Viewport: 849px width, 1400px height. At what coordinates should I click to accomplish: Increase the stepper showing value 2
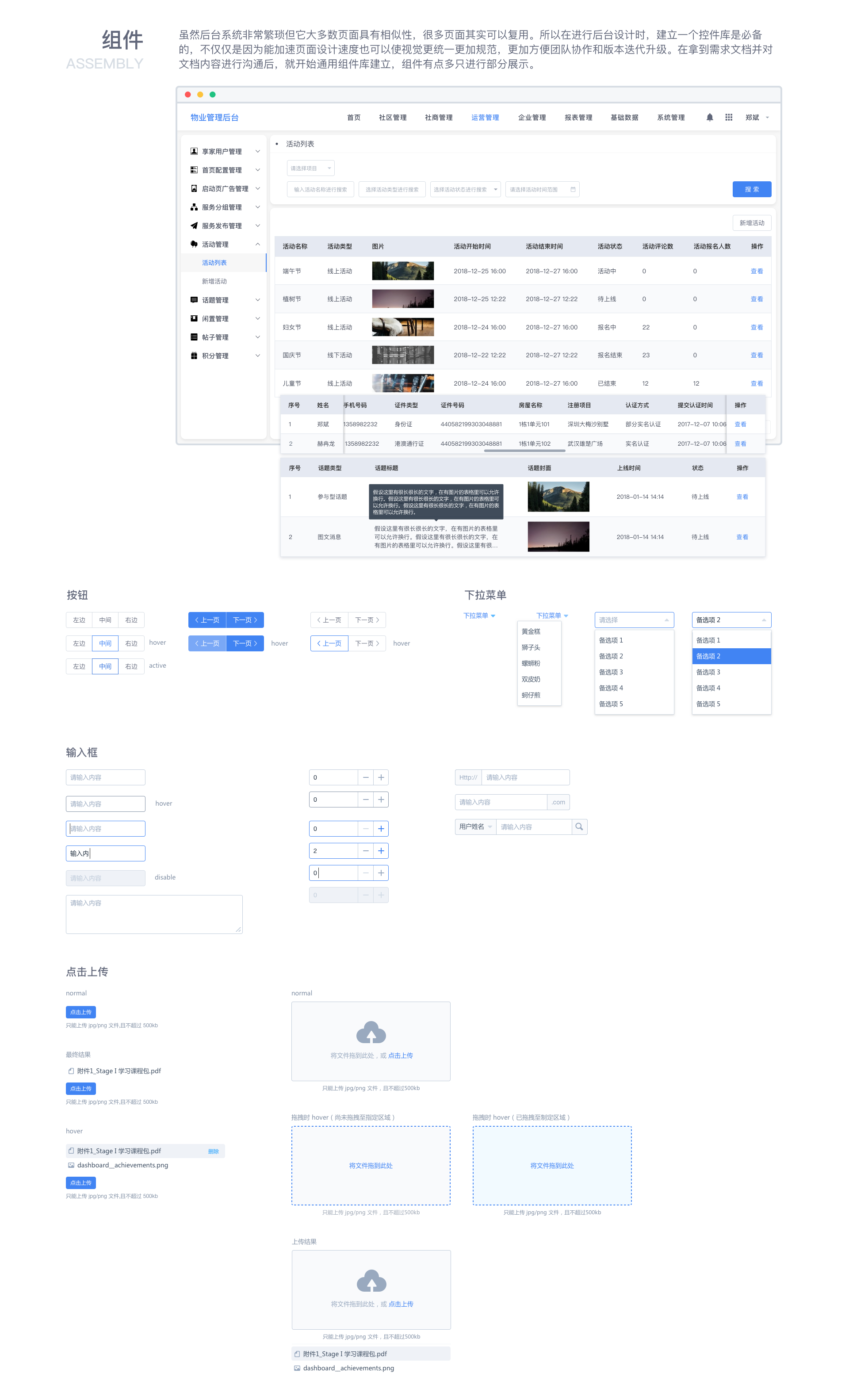[x=381, y=850]
